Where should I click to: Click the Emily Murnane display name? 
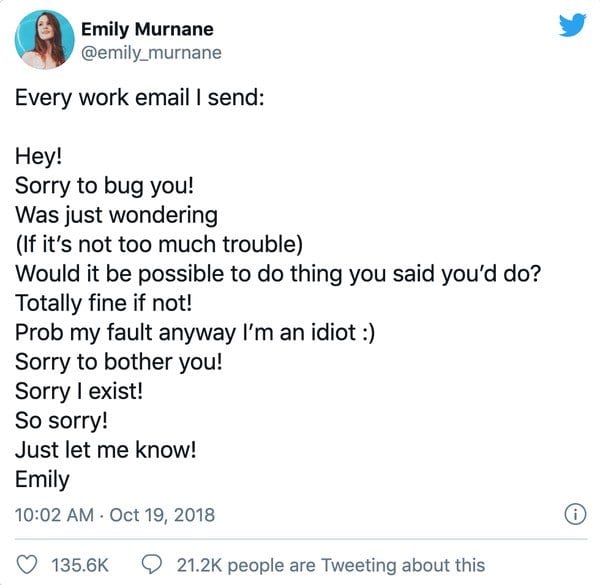point(147,29)
